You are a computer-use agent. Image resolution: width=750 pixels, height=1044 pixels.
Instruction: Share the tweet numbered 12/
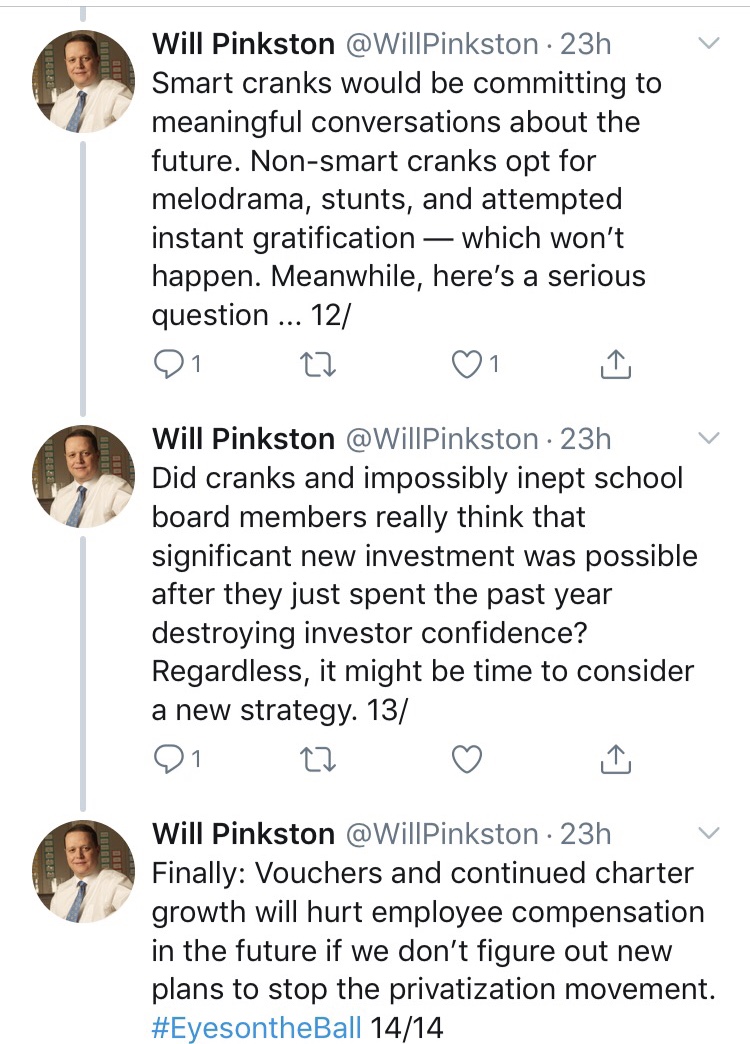(x=616, y=366)
